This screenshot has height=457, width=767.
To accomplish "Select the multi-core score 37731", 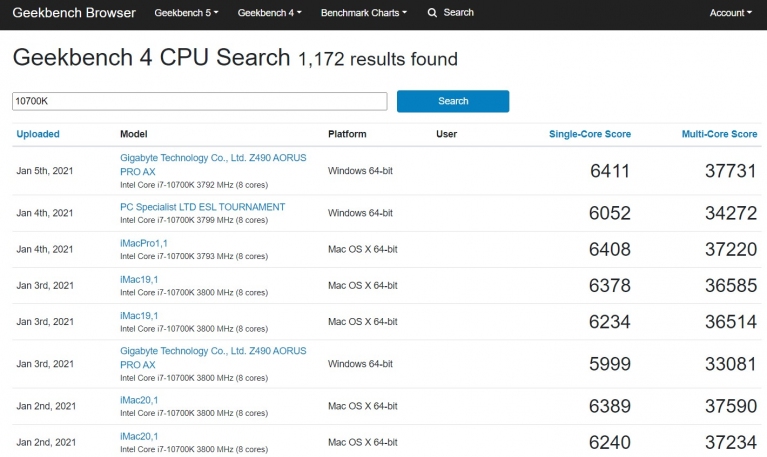I will click(x=731, y=171).
